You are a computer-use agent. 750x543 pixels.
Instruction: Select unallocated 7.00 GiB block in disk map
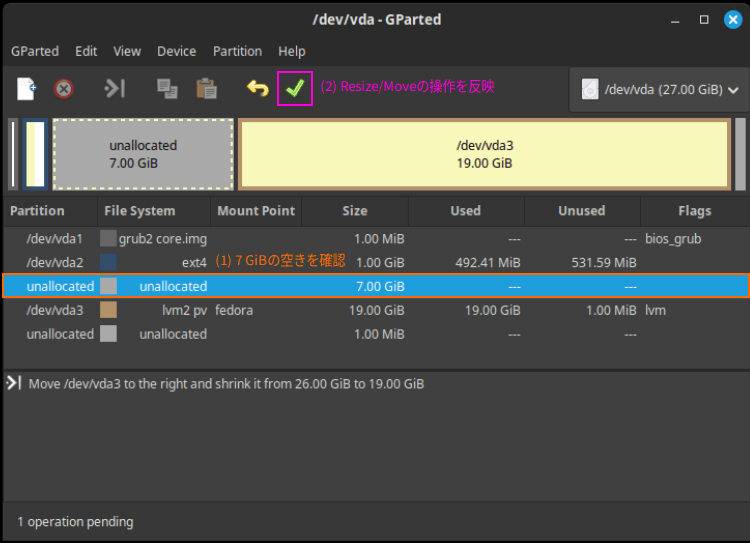pos(143,154)
